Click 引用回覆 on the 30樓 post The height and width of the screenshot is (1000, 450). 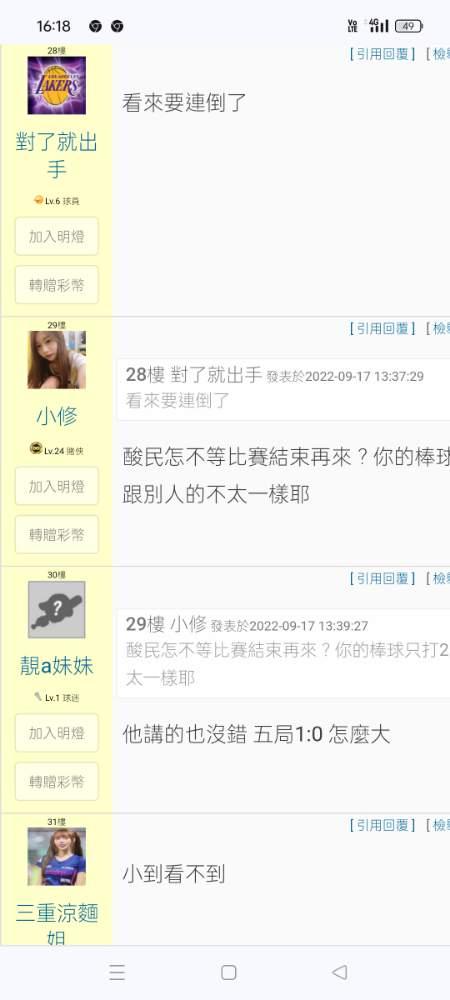point(382,578)
